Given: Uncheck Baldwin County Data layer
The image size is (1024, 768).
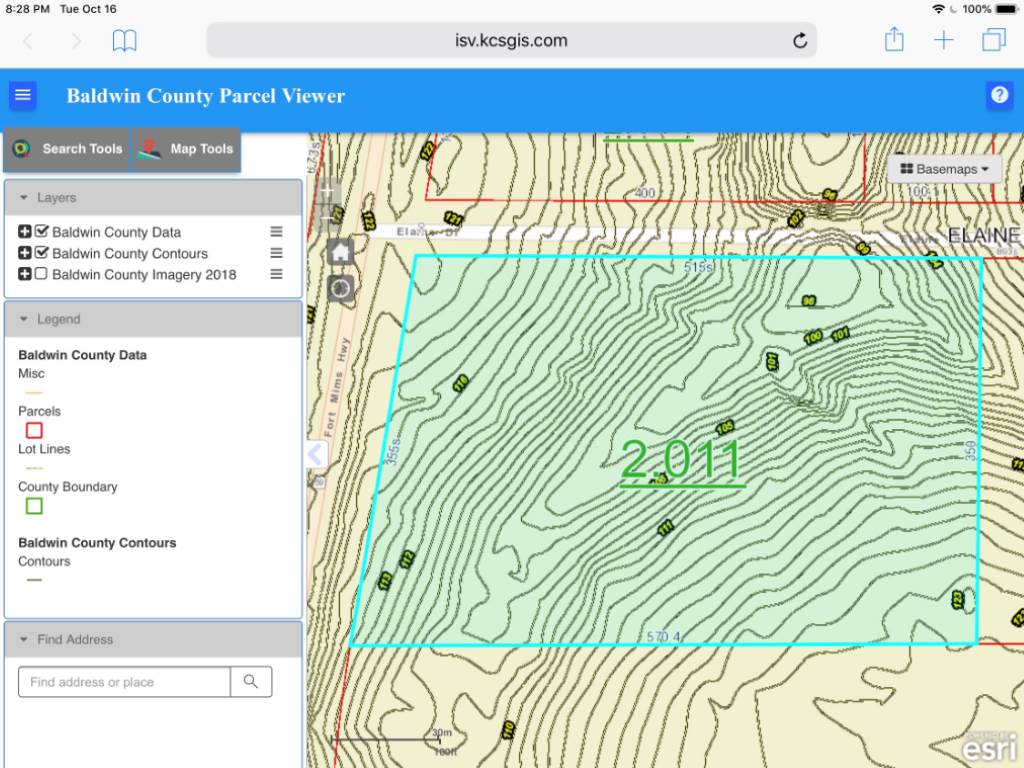Looking at the screenshot, I should (x=41, y=231).
